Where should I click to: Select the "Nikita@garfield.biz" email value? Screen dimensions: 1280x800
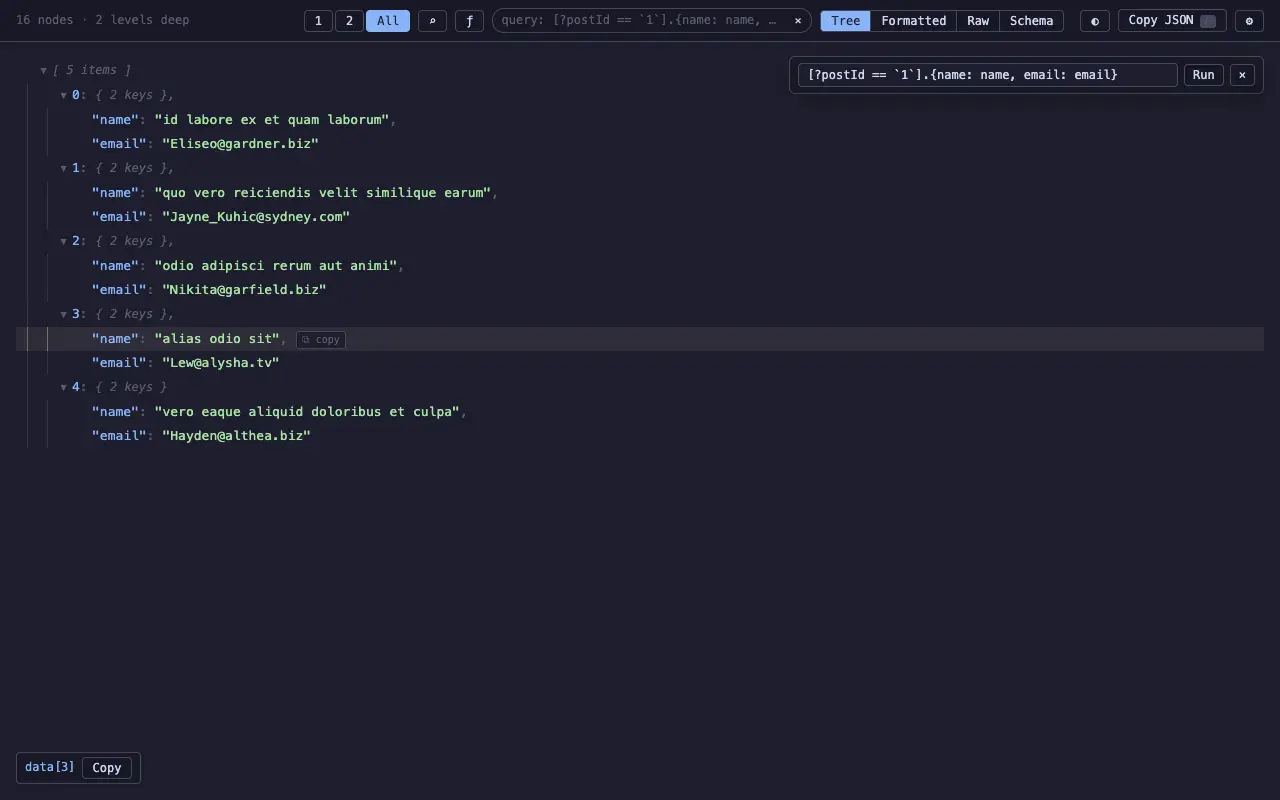coord(244,290)
